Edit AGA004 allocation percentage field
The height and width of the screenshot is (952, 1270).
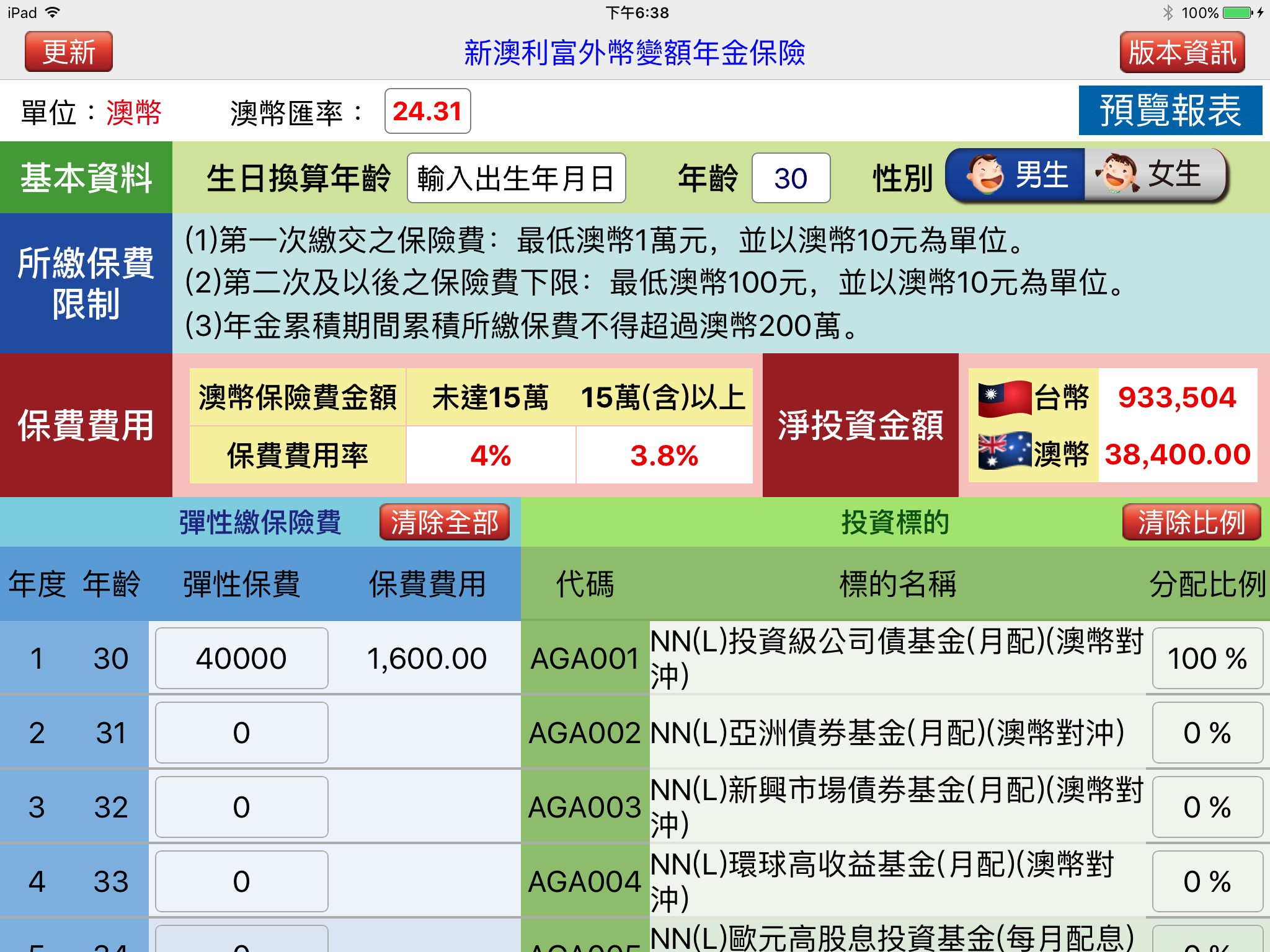point(1207,881)
